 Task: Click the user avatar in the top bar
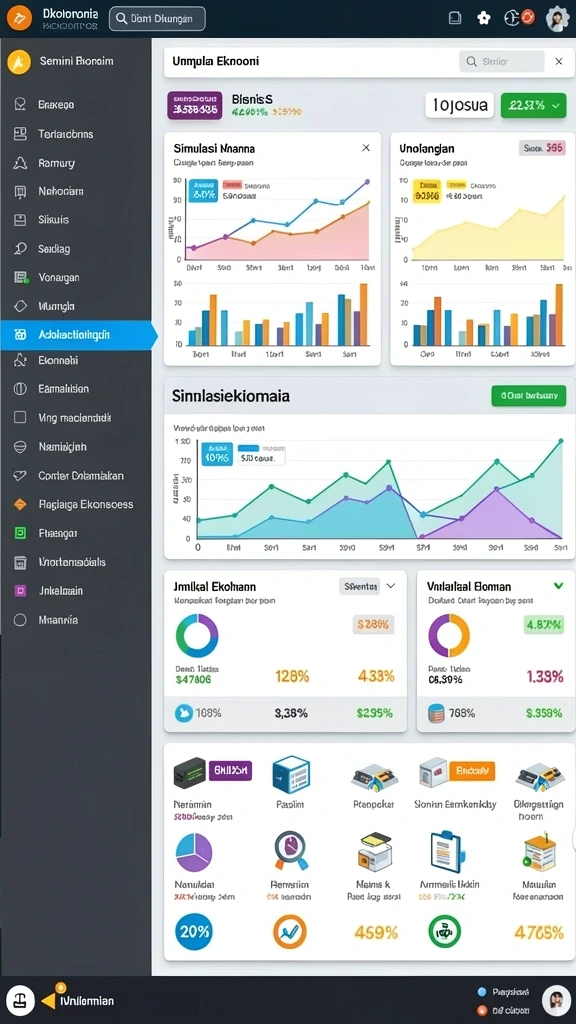558,18
